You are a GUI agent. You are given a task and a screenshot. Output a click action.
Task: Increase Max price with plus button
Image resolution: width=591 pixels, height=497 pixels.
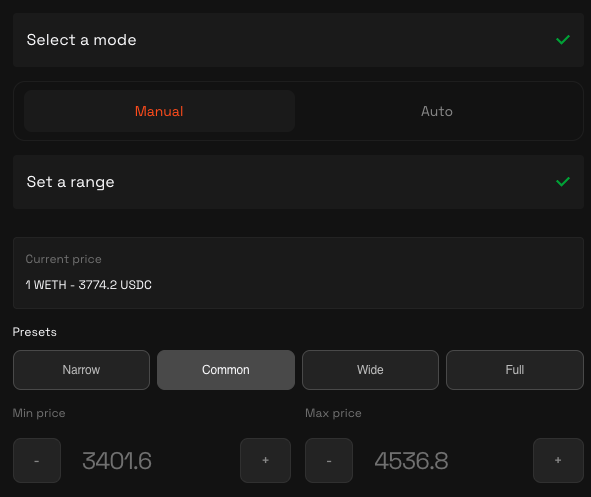tap(558, 460)
